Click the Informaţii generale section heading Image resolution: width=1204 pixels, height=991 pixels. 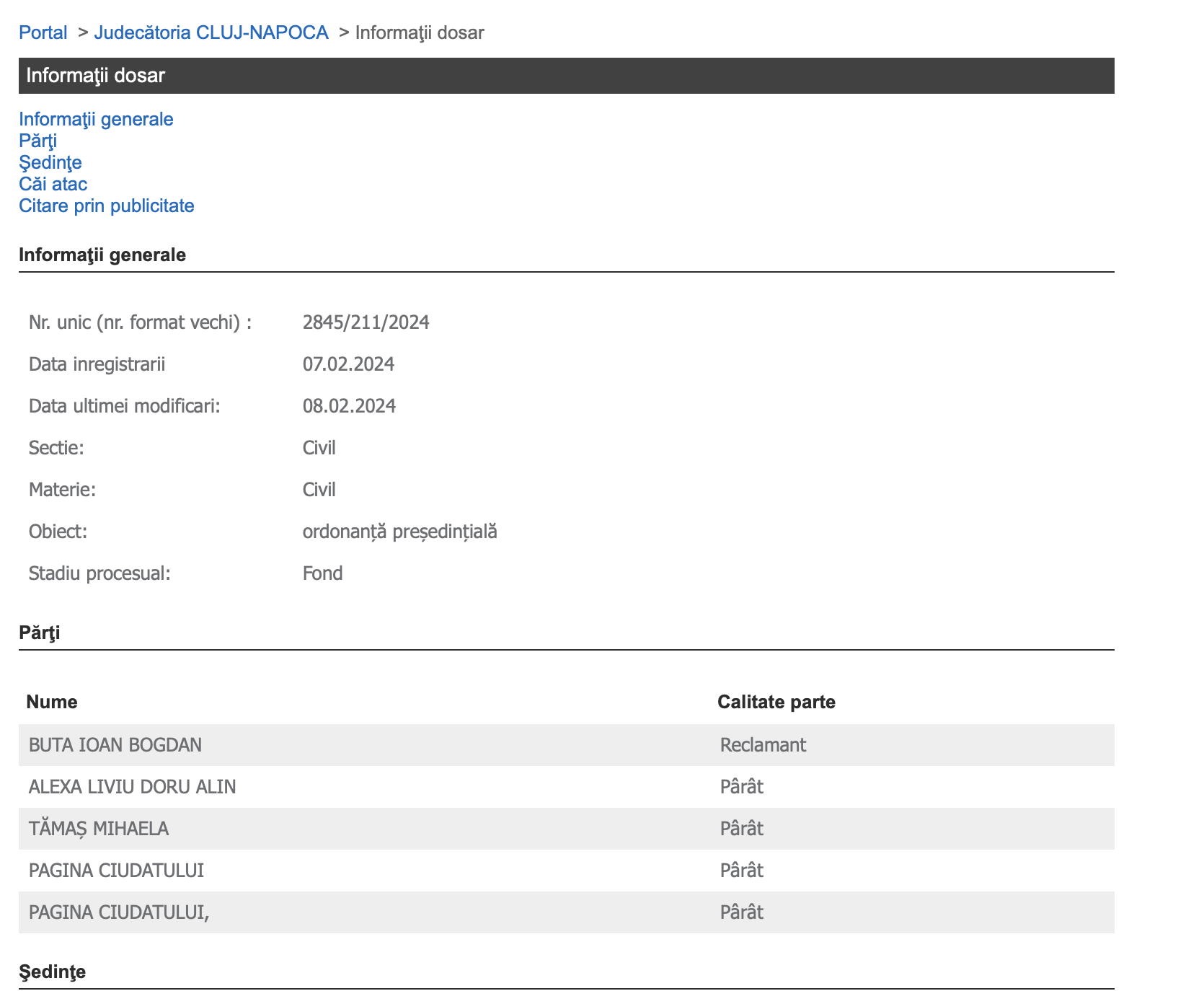pos(102,255)
